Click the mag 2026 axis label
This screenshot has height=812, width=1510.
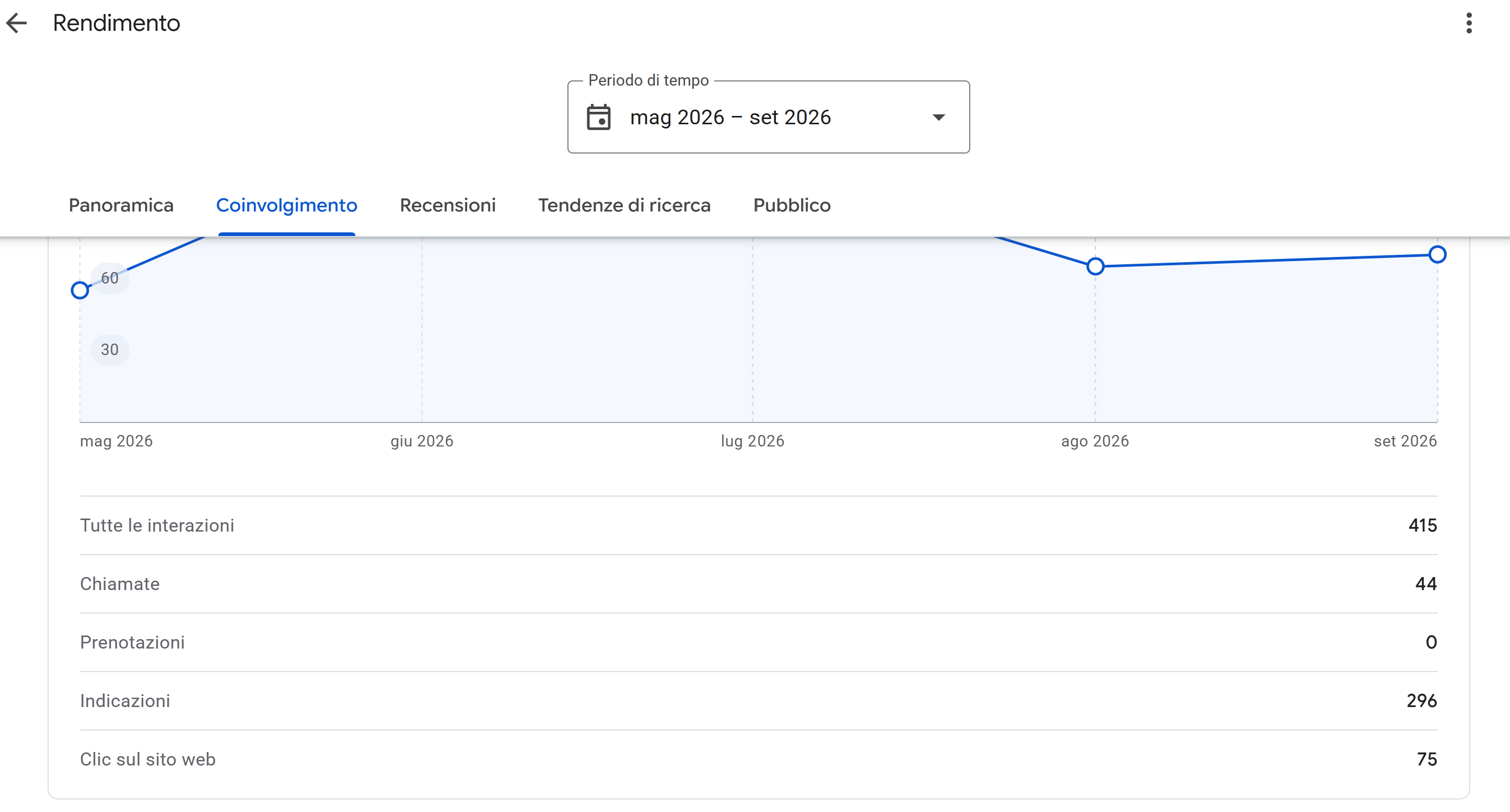116,441
